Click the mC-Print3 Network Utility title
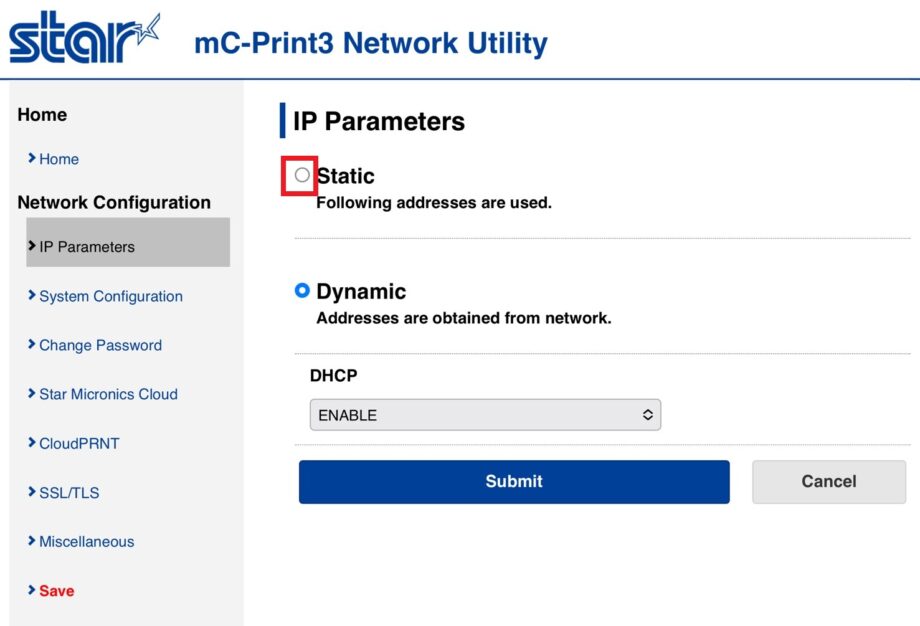Viewport: 920px width, 626px height. point(370,44)
